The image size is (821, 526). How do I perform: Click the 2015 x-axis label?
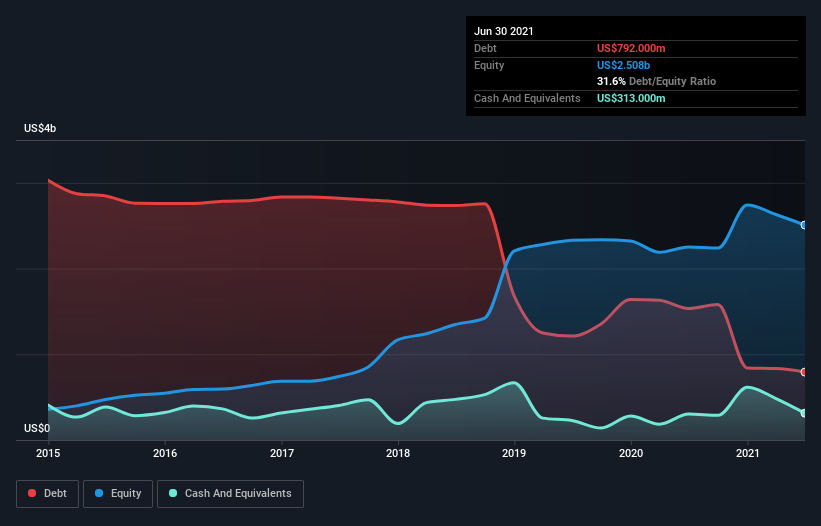tap(48, 453)
